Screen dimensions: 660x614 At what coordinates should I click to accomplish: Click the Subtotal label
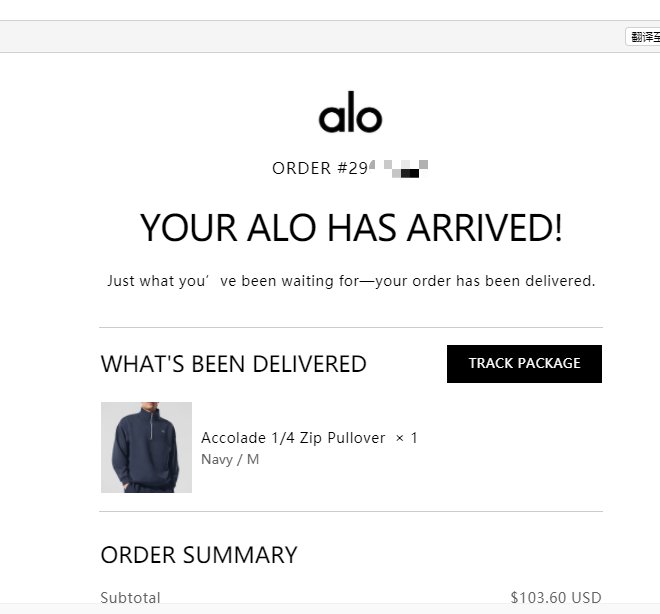(x=130, y=598)
